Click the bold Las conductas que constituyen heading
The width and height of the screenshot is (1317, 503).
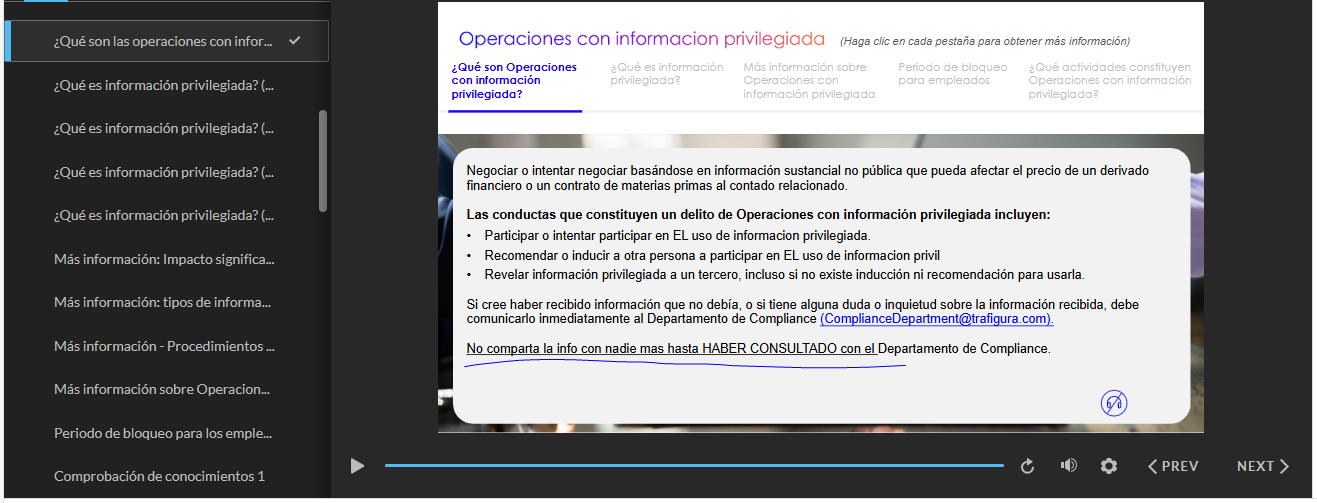758,214
